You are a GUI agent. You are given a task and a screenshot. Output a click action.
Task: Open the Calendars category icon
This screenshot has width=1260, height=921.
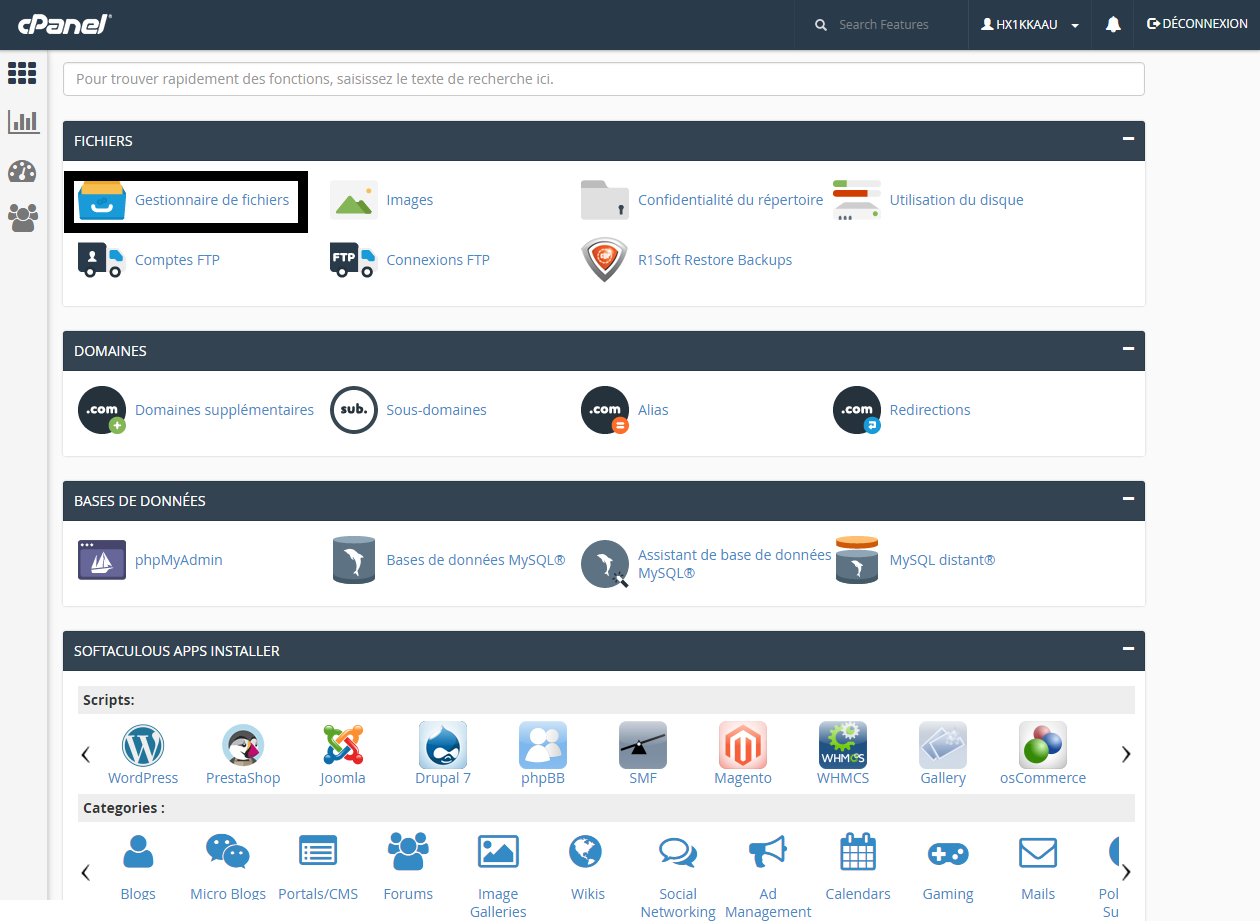tap(858, 852)
